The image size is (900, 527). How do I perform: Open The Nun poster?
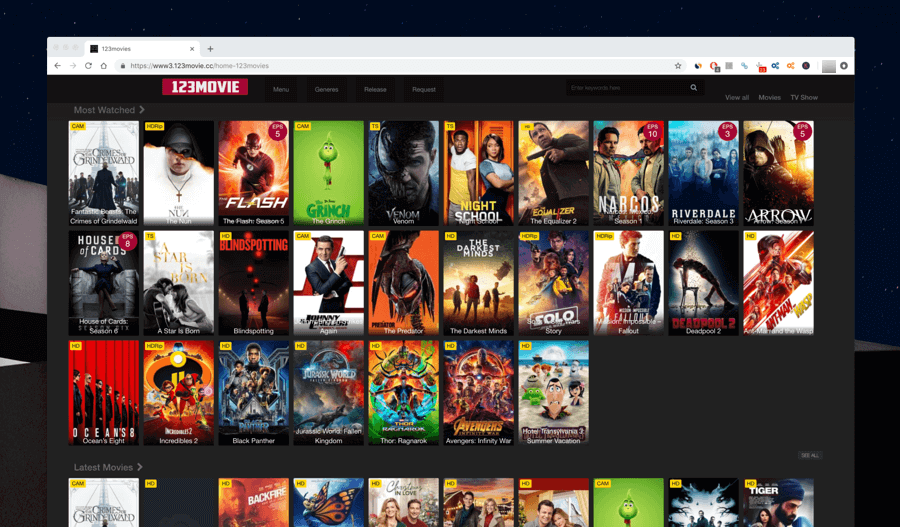(179, 173)
